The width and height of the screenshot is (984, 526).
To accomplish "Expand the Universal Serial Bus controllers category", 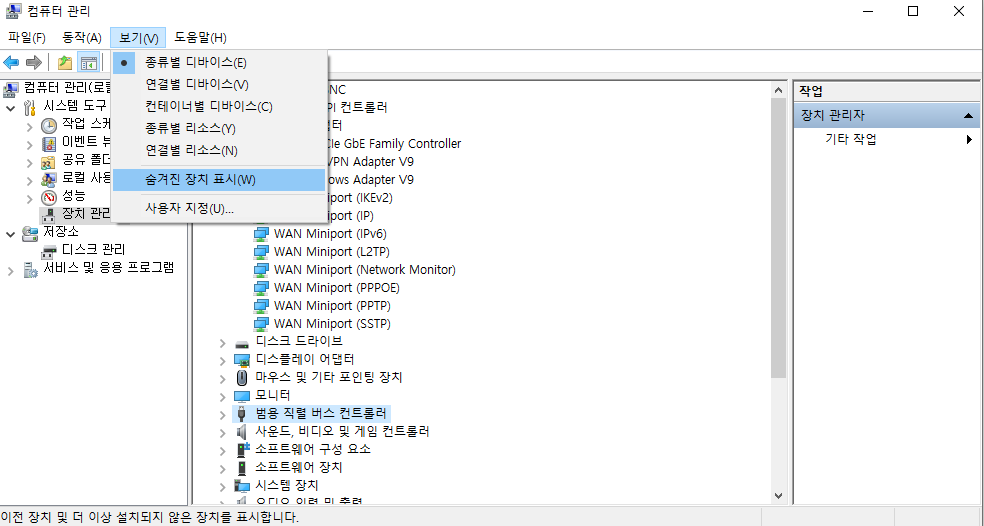I will pos(223,414).
